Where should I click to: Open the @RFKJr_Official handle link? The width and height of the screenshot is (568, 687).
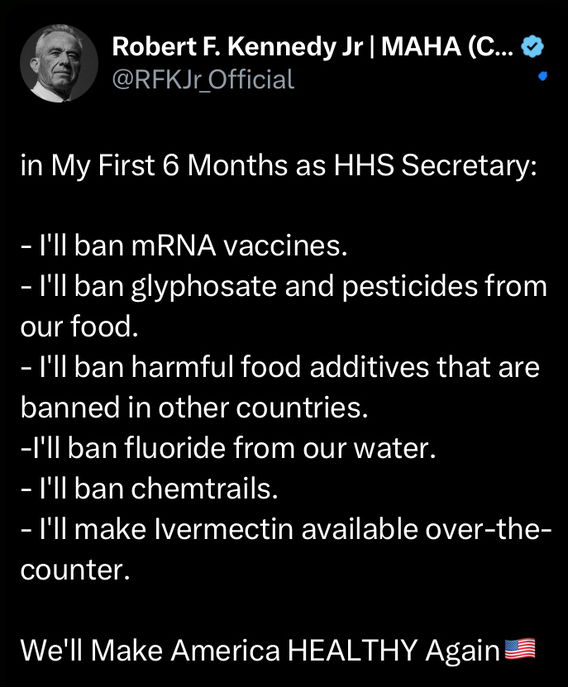click(x=203, y=79)
